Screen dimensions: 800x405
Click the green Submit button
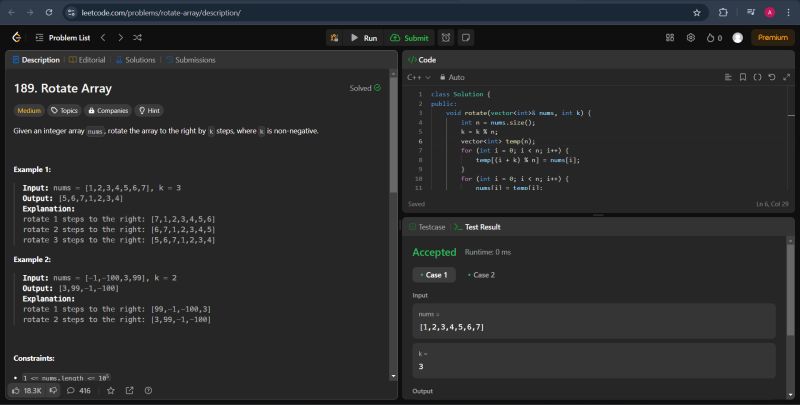pyautogui.click(x=409, y=37)
